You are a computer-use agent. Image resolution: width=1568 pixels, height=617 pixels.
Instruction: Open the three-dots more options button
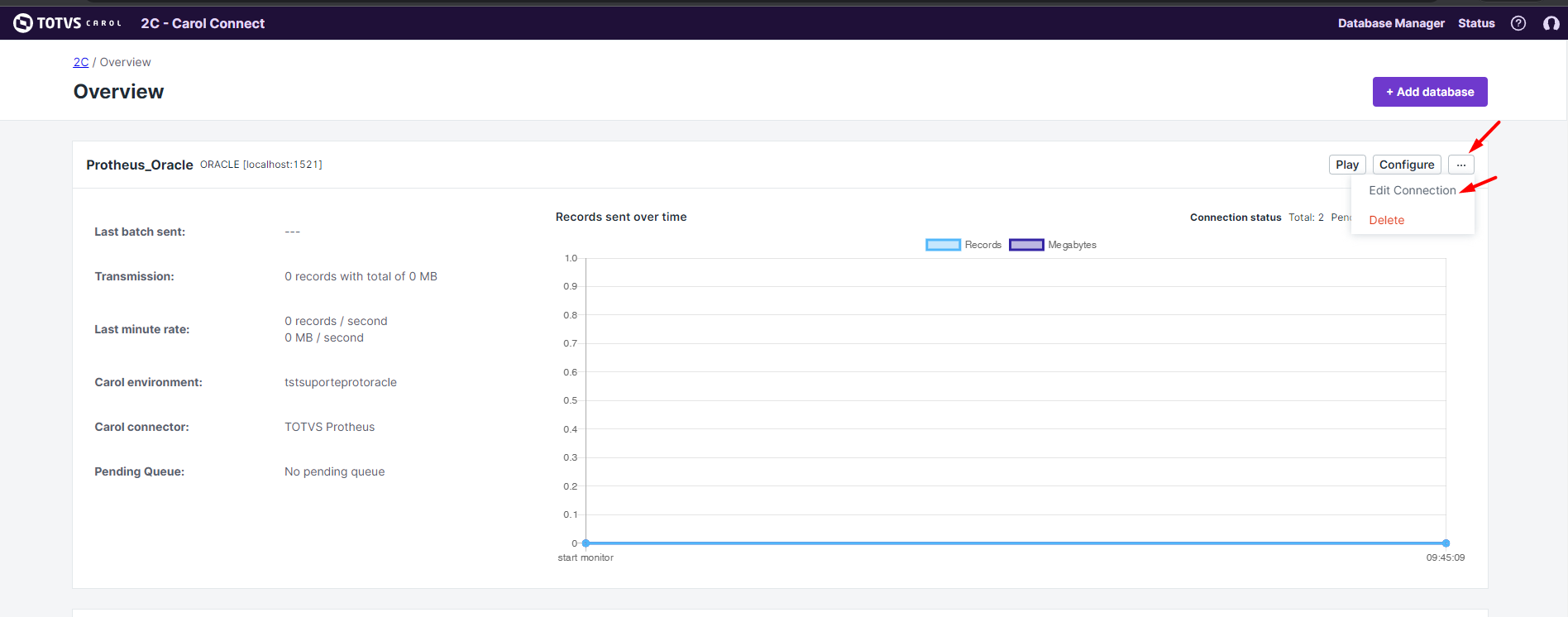1460,165
